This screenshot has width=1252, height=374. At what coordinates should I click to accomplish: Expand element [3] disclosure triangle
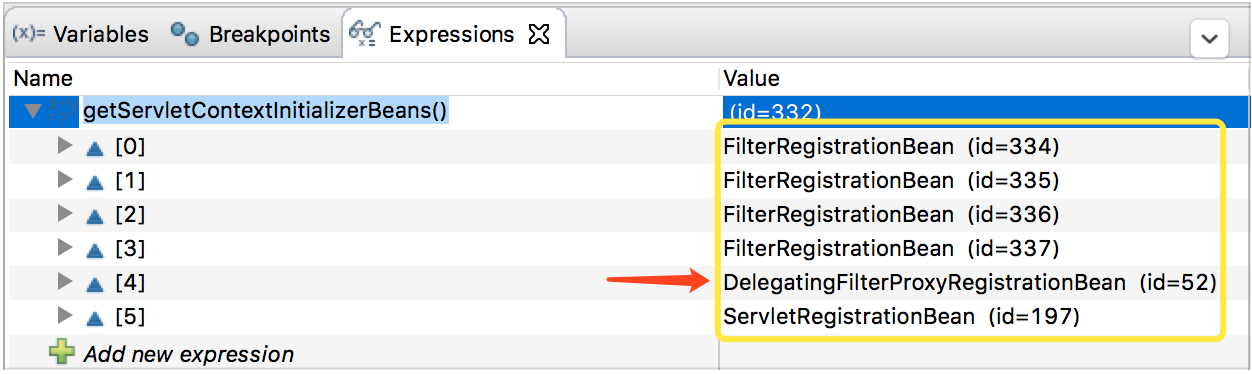[66, 248]
